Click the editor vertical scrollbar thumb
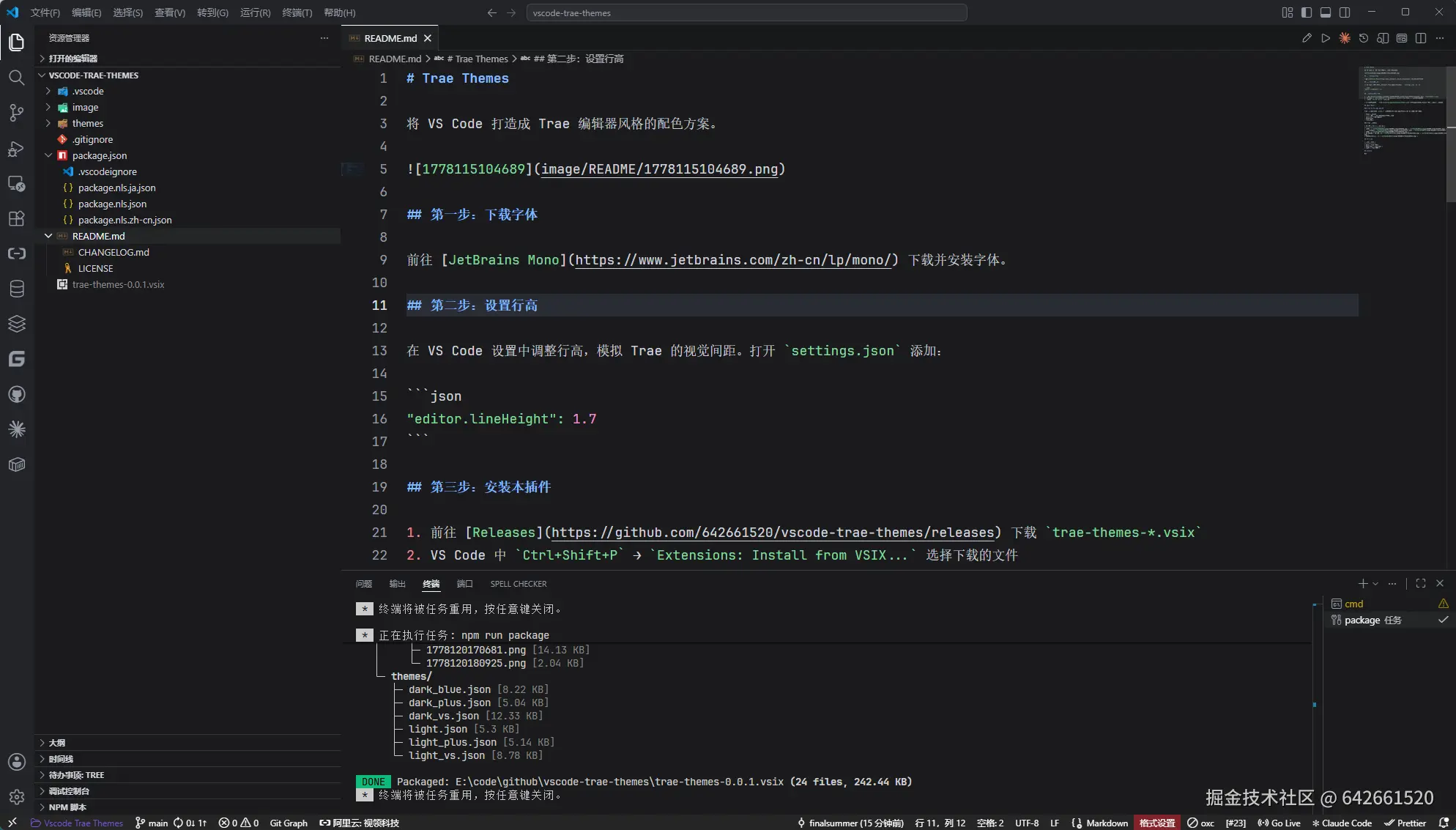The height and width of the screenshot is (830, 1456). (1451, 134)
